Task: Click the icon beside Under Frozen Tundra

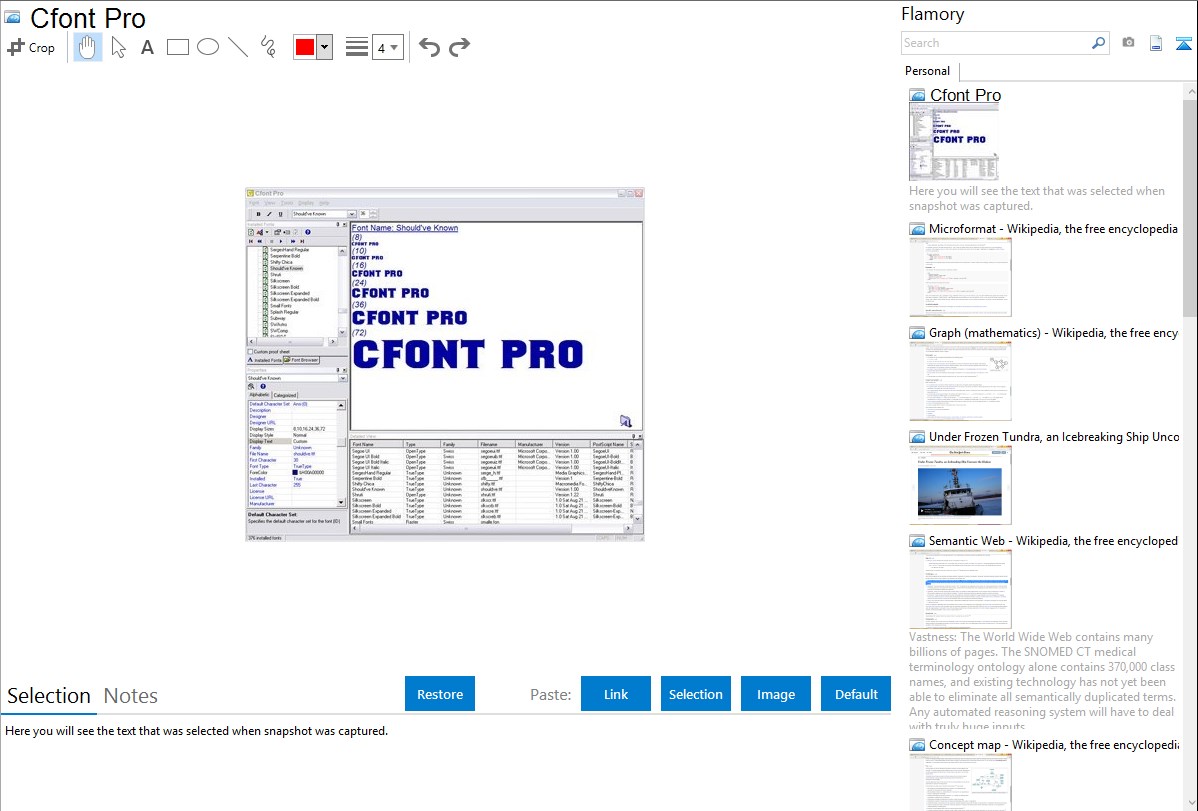Action: pyautogui.click(x=917, y=436)
